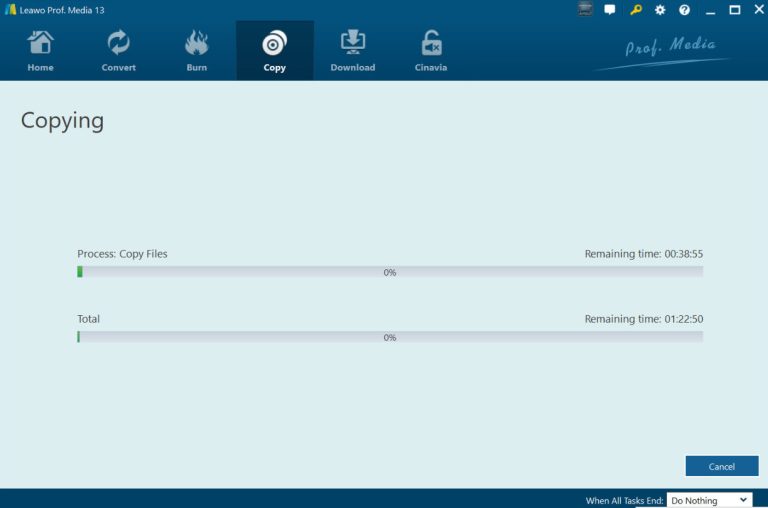Open the Convert module
This screenshot has width=768, height=508.
pos(118,51)
